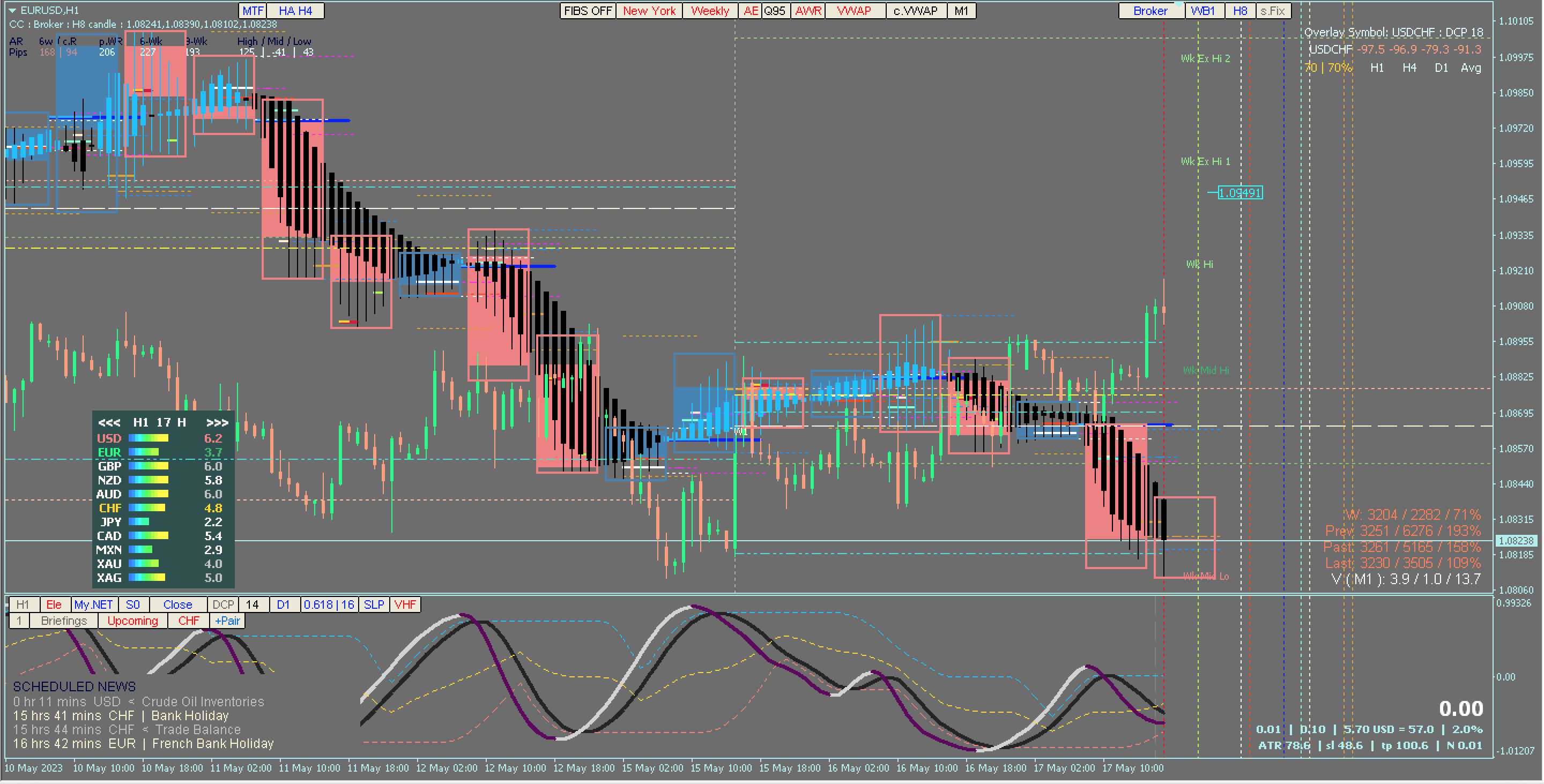Select the New York session button
Screen dimensions: 1544x784
coord(649,11)
